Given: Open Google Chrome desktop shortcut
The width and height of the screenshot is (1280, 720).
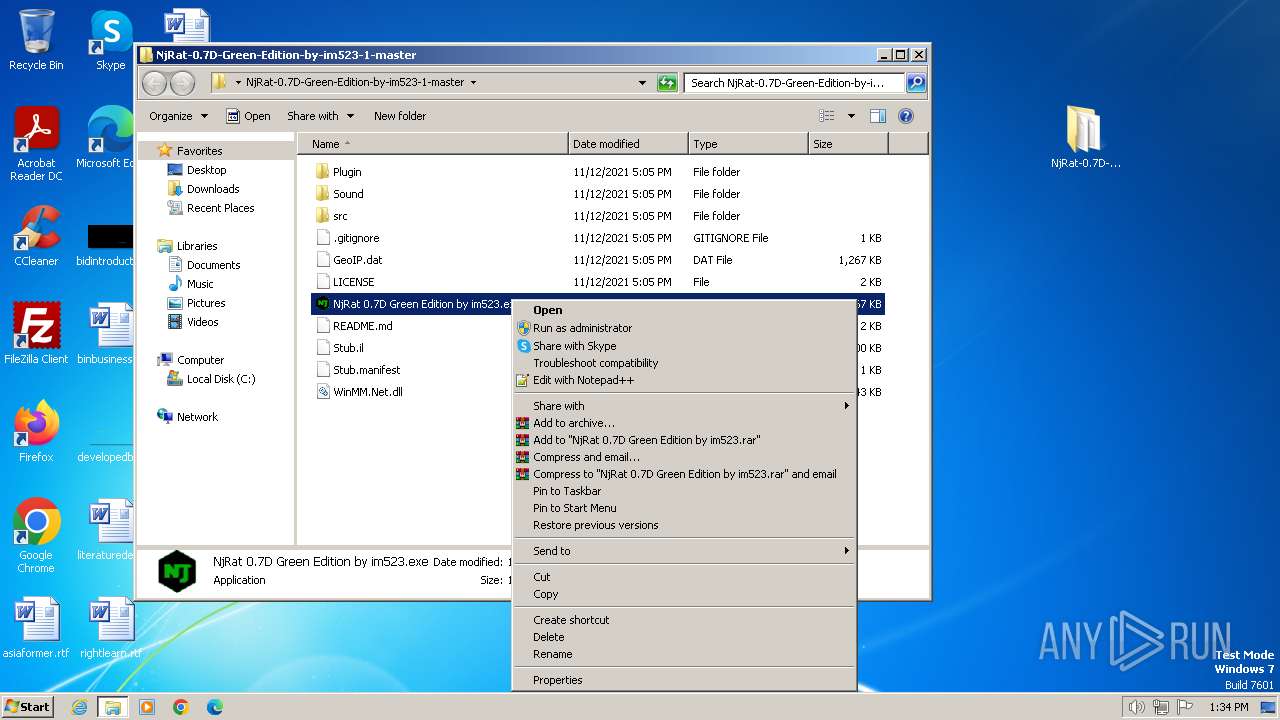Looking at the screenshot, I should click(36, 536).
